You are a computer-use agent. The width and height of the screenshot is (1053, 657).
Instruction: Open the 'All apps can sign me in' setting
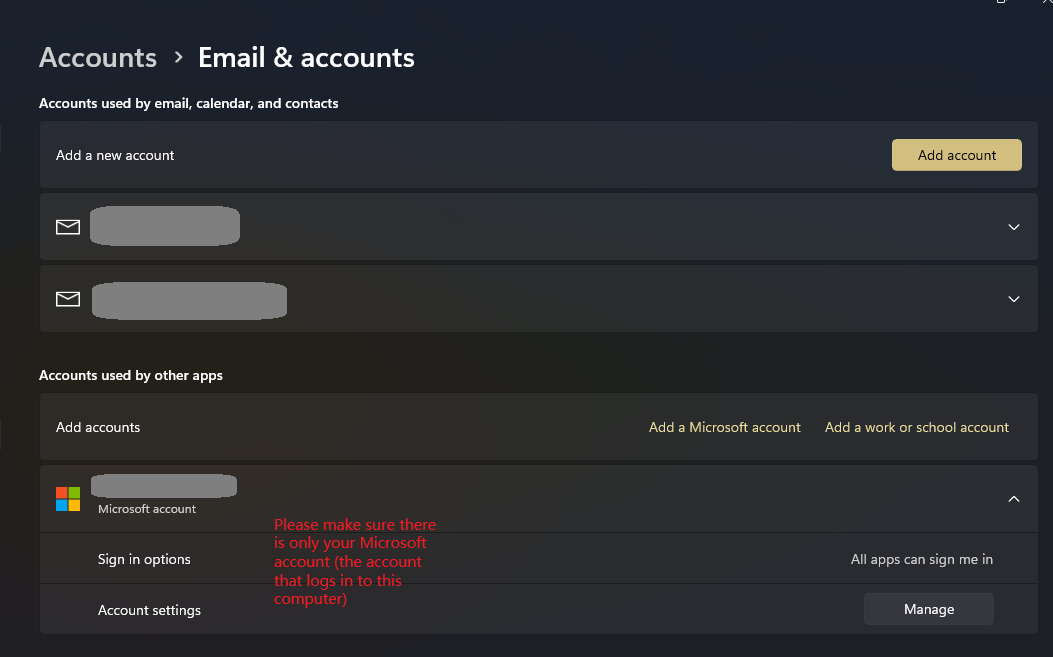tap(921, 559)
